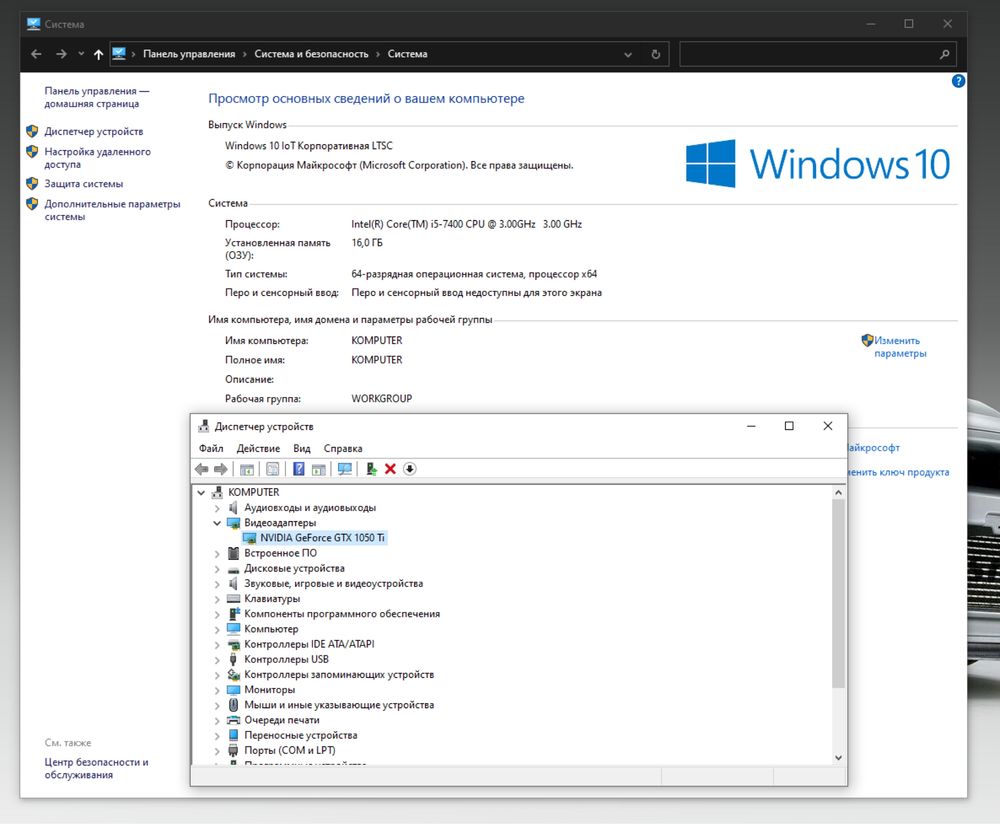Viewport: 1000px width, 824px height.
Task: Select Компоненты программного обеспечения item
Action: (x=342, y=614)
